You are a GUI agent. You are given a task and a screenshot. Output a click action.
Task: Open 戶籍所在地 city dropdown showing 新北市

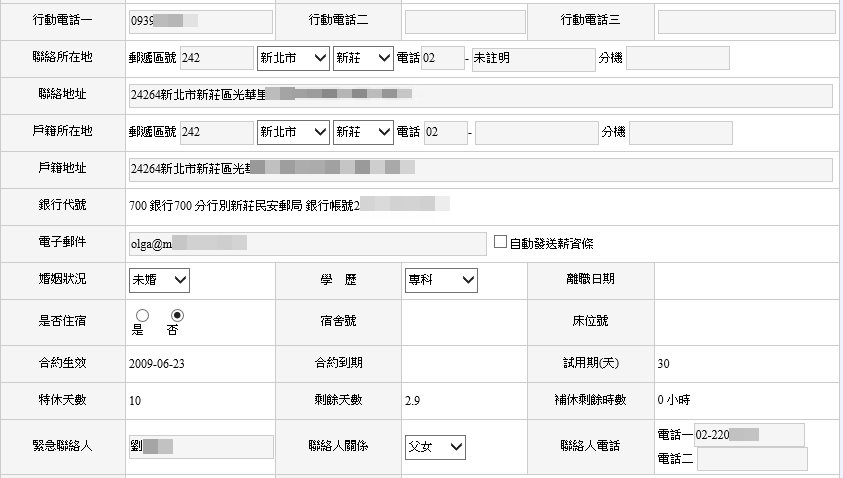[292, 132]
